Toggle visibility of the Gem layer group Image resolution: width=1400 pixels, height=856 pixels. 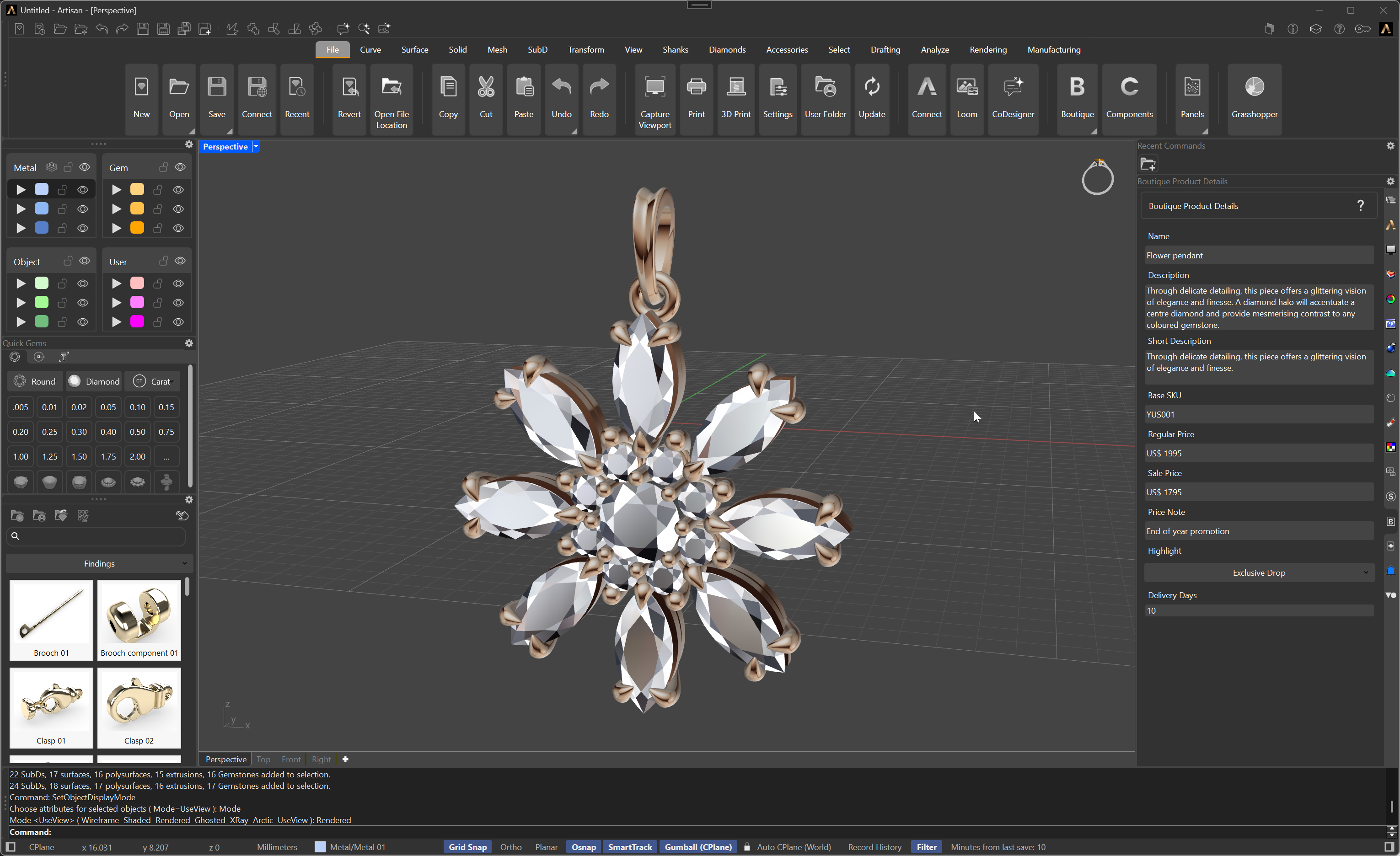click(x=180, y=167)
